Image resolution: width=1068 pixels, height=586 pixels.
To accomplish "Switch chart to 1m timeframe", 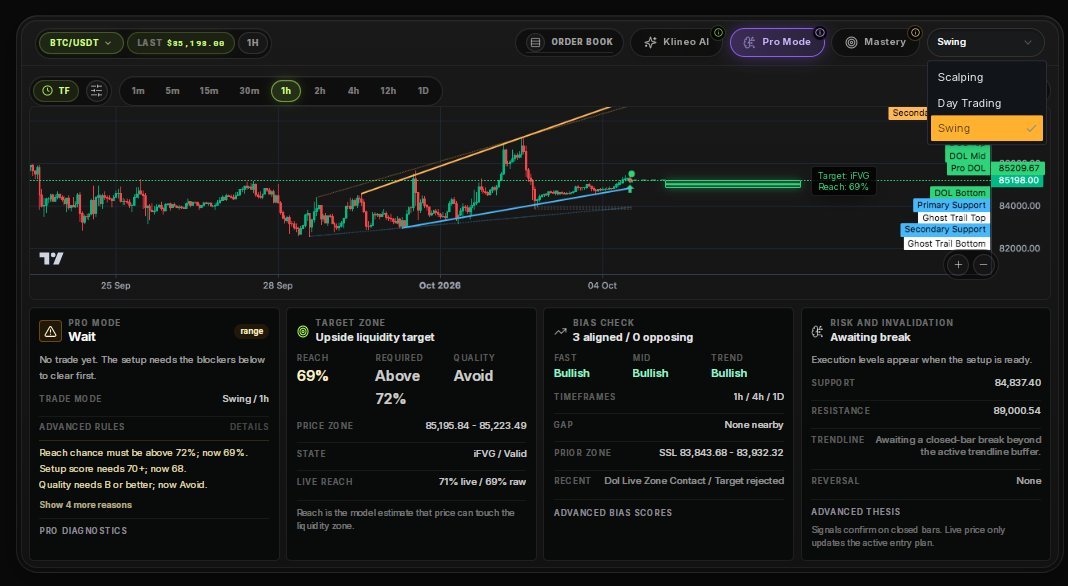I will [x=138, y=91].
